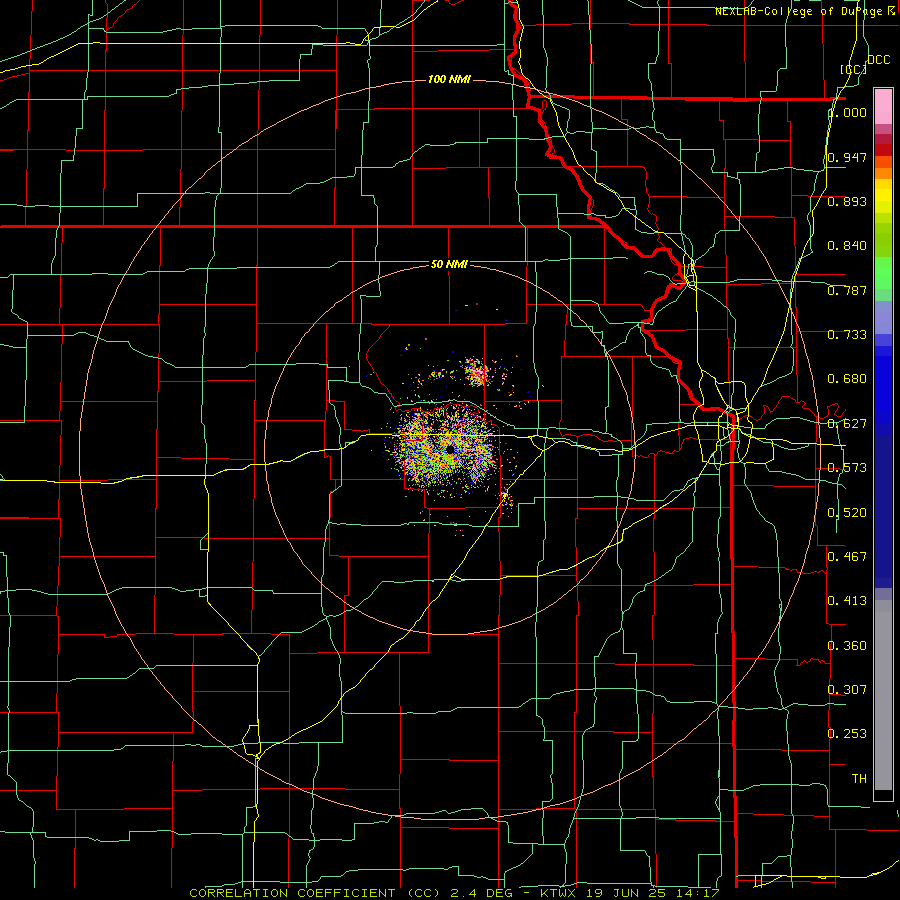The height and width of the screenshot is (900, 900).
Task: Click the 0.360 scale value
Action: pos(847,646)
